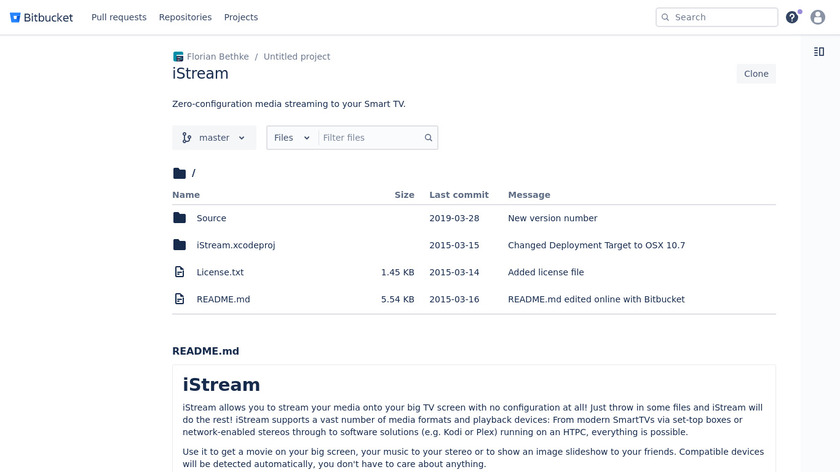Click 'README.md edited online with Bitbucket'
840x472 pixels.
596,299
